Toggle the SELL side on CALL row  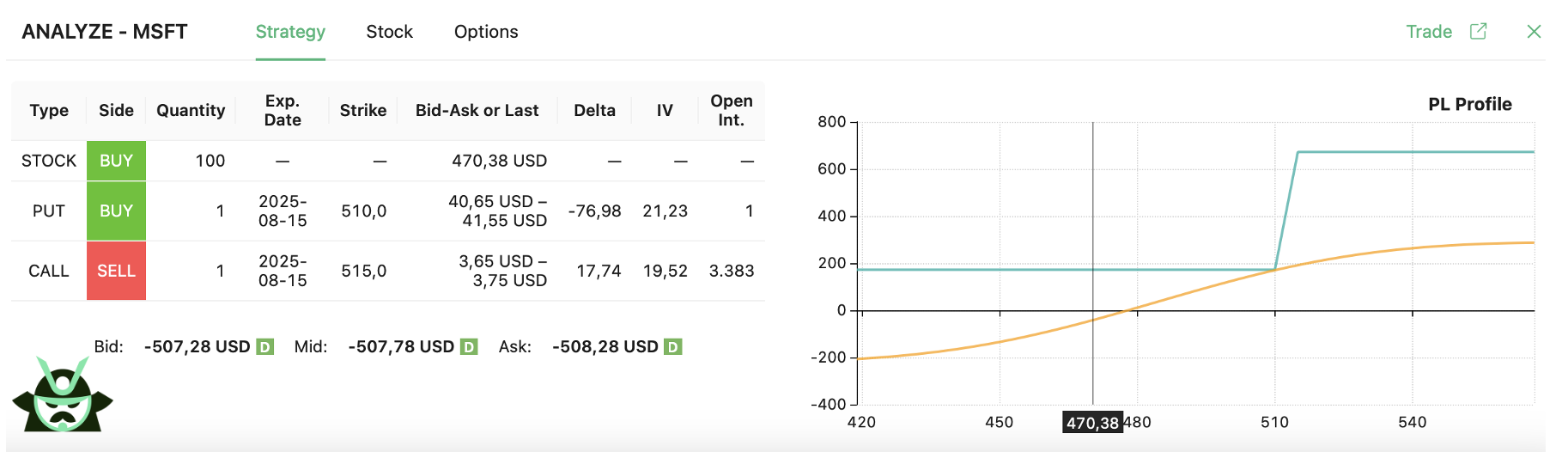coord(116,271)
